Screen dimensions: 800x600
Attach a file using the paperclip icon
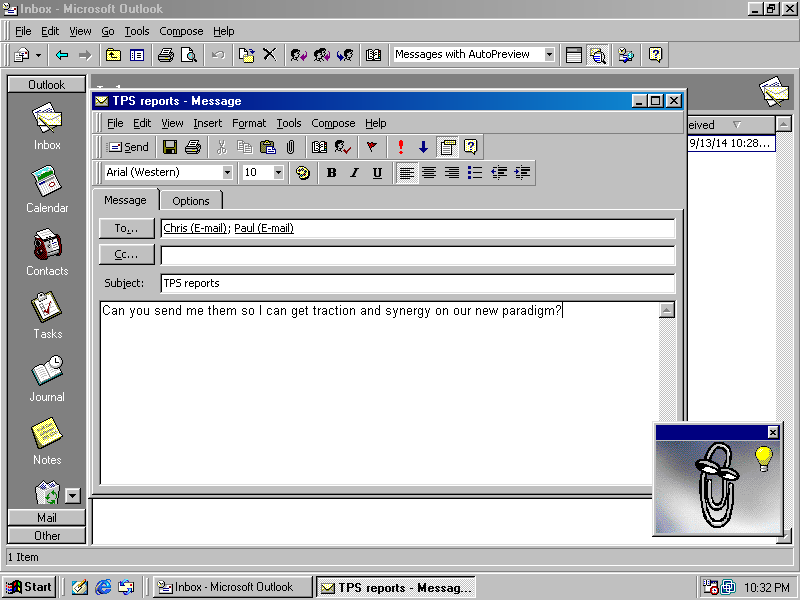coord(290,147)
